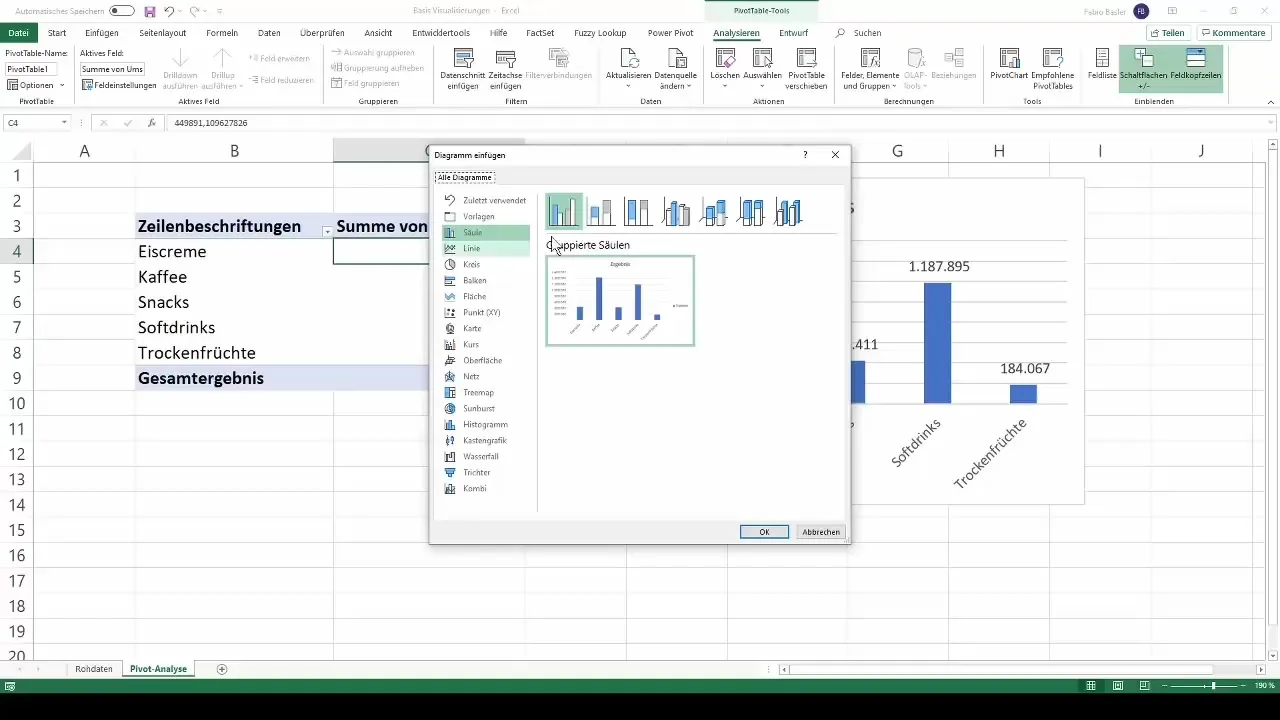This screenshot has width=1280, height=720.
Task: Select Sunburst chart type
Action: [x=485, y=408]
